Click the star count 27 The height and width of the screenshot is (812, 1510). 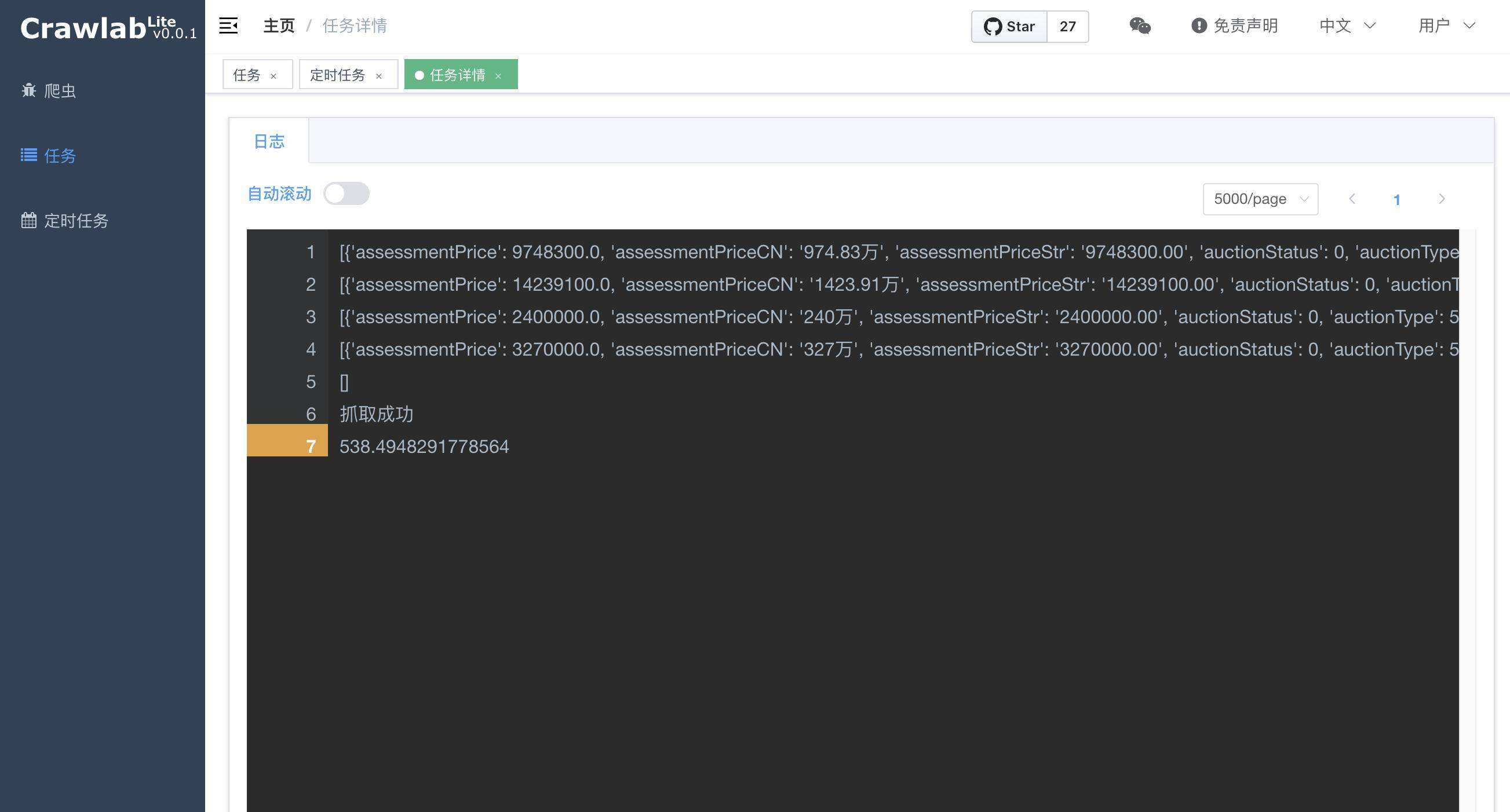tap(1067, 27)
